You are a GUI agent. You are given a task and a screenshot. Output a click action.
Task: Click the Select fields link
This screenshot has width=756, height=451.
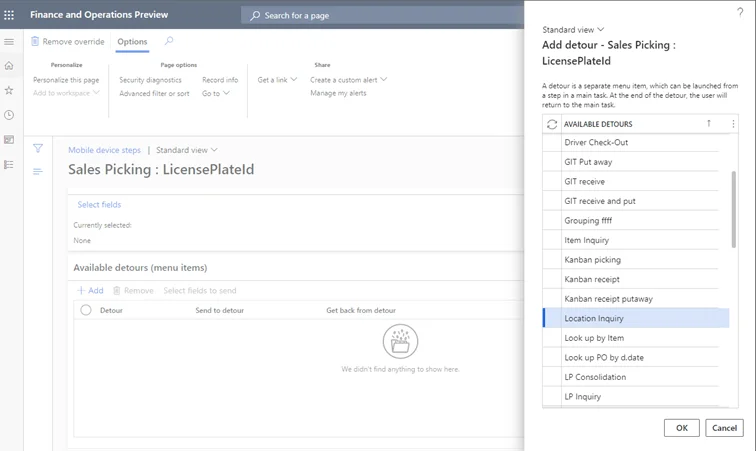(x=99, y=205)
